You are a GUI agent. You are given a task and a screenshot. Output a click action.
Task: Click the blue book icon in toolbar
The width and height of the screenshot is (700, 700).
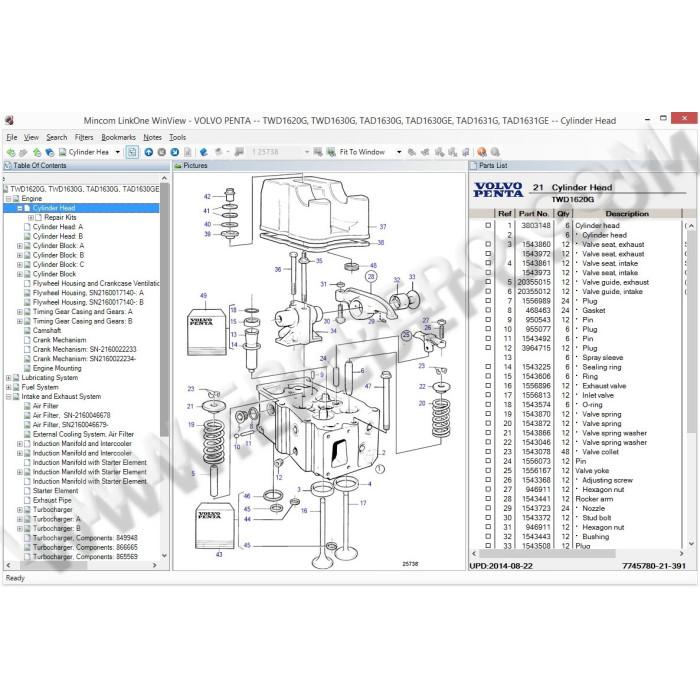pyautogui.click(x=204, y=152)
